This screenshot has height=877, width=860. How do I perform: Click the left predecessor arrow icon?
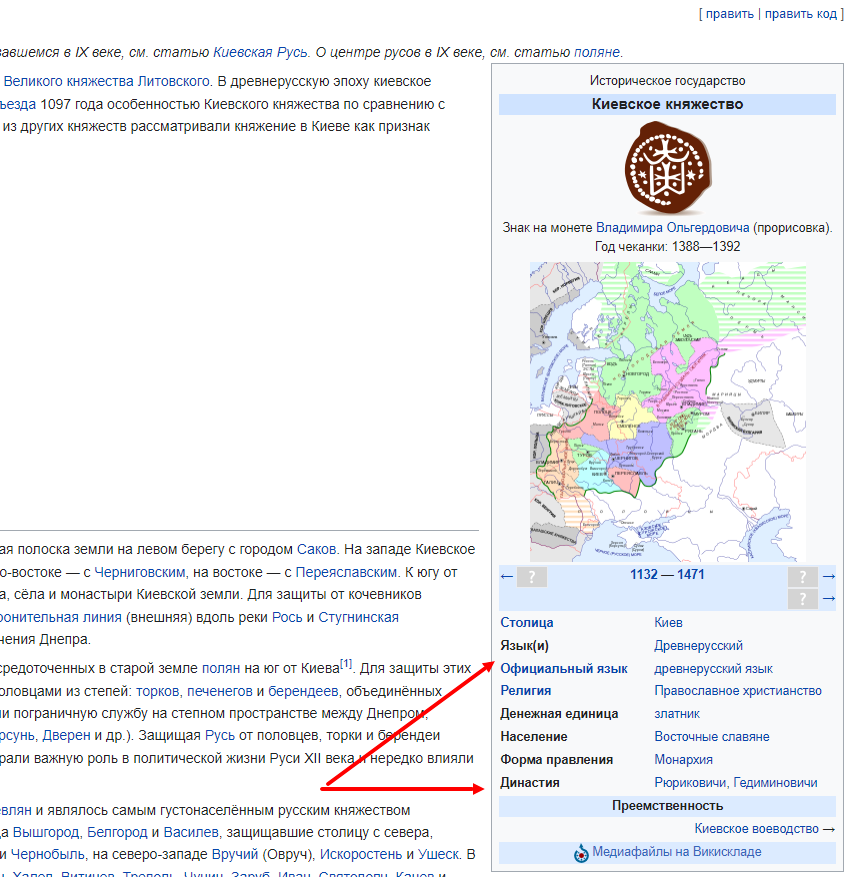pos(507,577)
